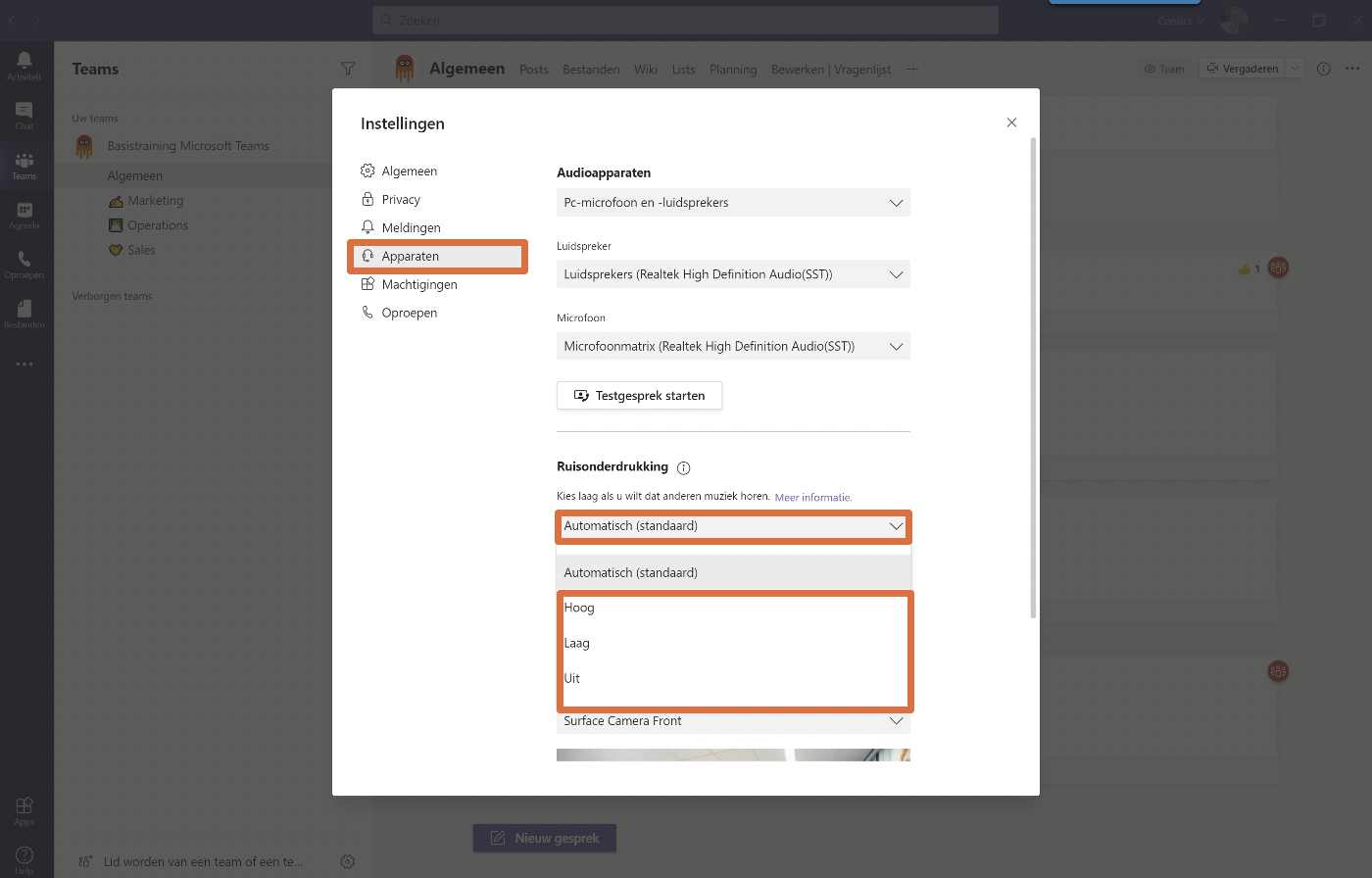Open the Bewerken | Vragenlijst tab
This screenshot has height=878, width=1372.
point(831,70)
